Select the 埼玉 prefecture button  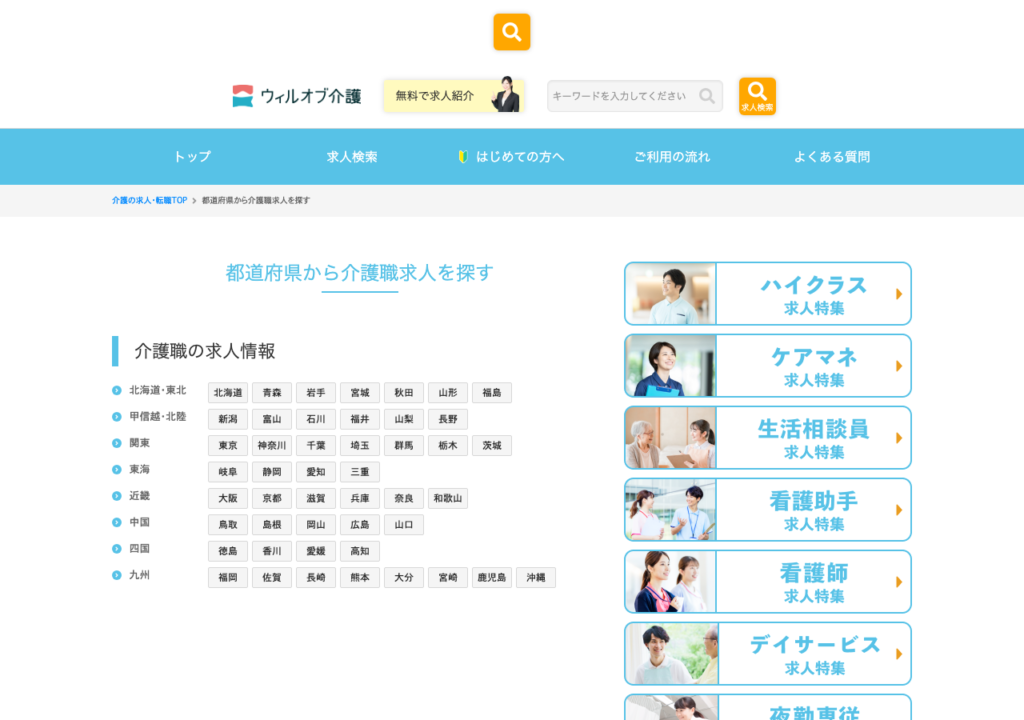360,446
